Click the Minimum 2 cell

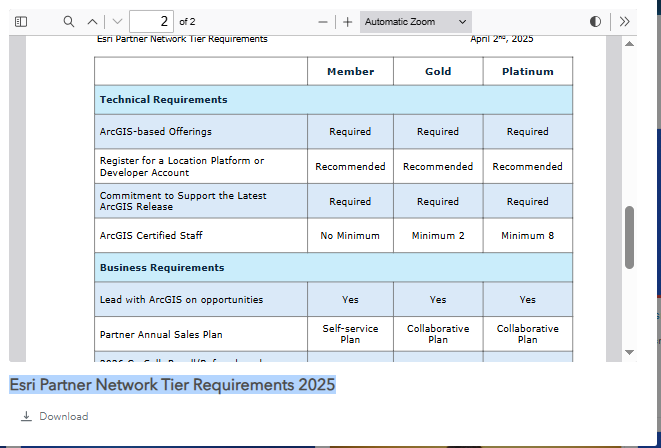click(438, 236)
